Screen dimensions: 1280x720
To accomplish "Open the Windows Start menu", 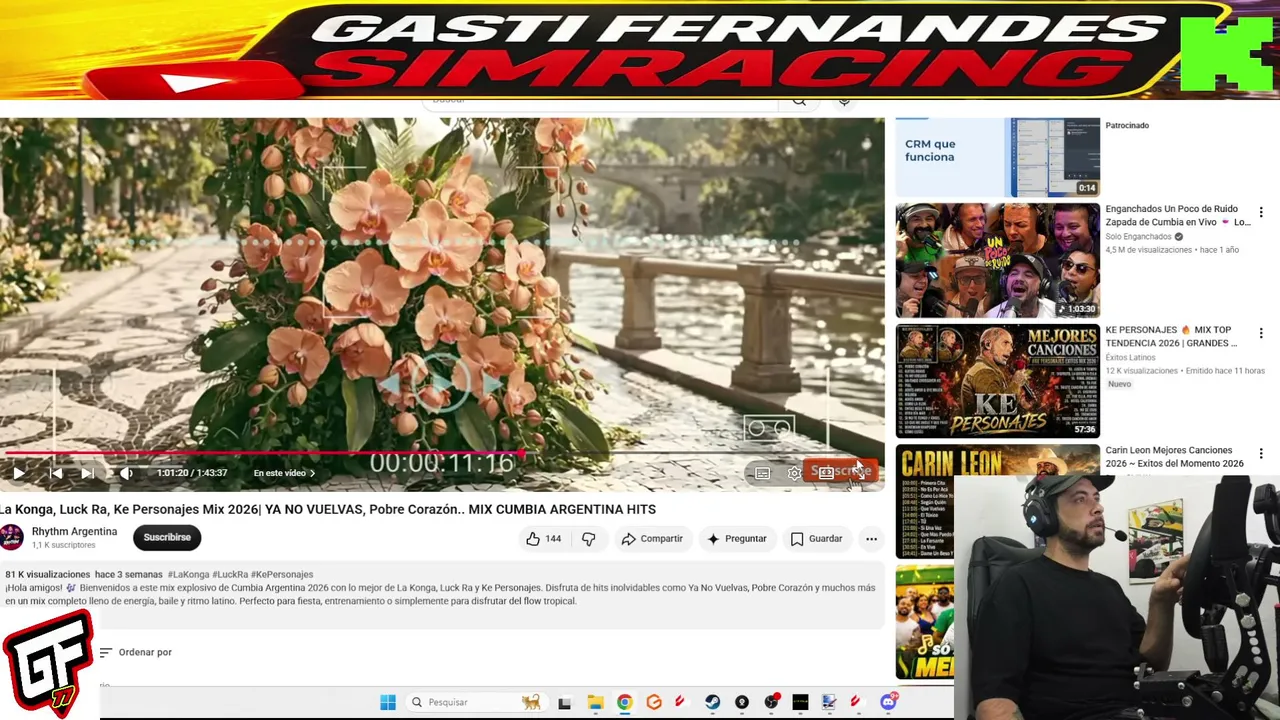I will point(388,702).
